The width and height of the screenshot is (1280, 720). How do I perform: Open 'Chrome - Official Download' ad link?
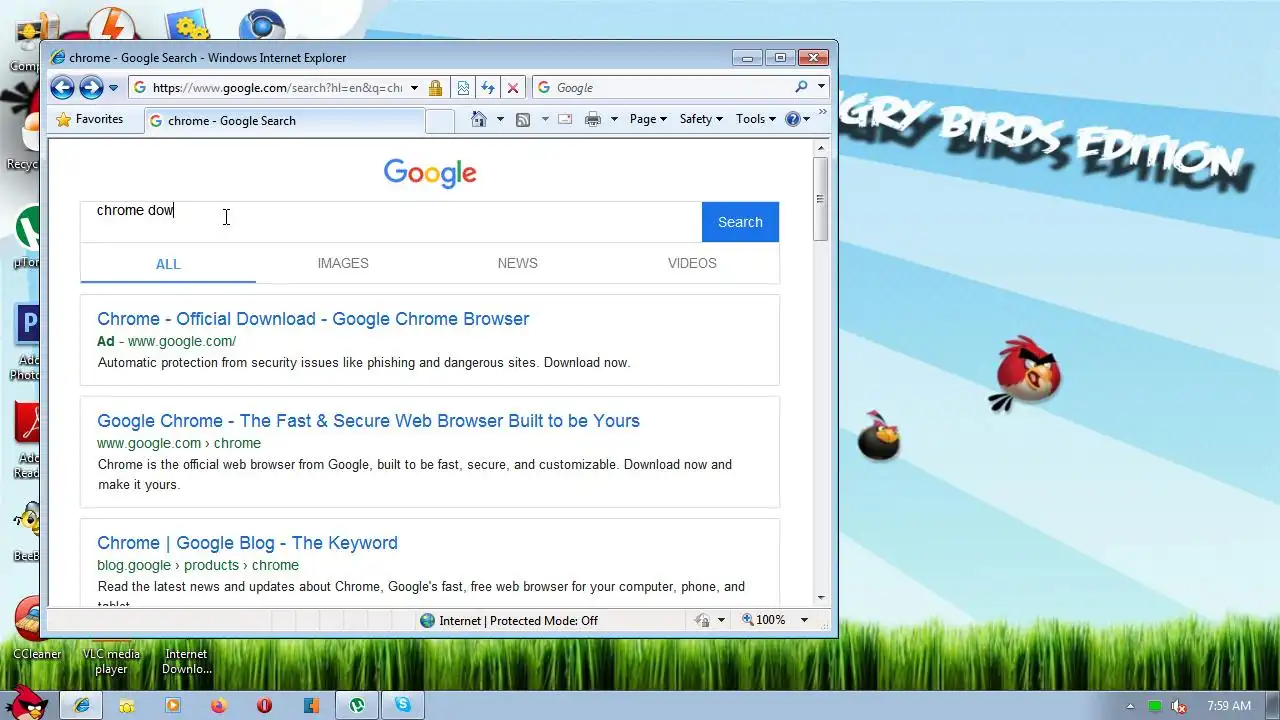(x=313, y=319)
